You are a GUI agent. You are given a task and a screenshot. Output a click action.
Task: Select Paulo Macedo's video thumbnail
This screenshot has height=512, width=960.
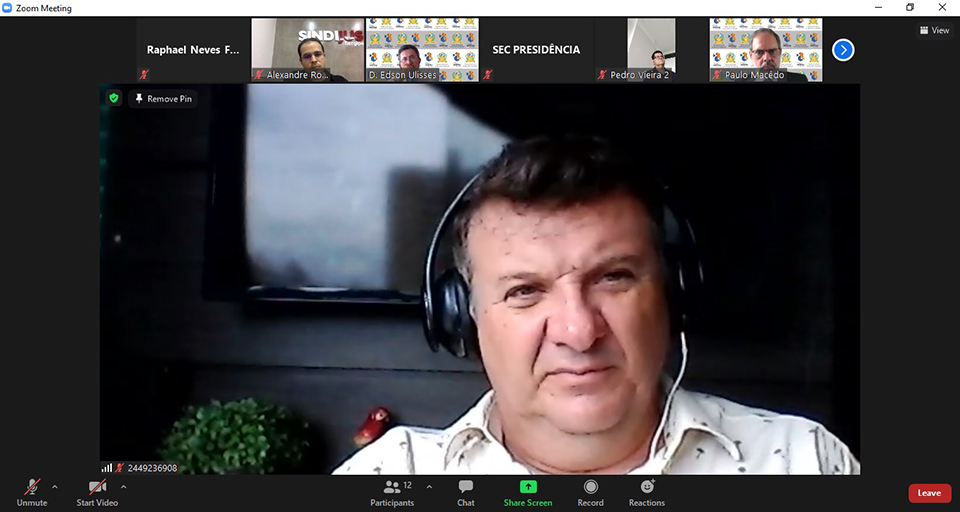tap(766, 50)
